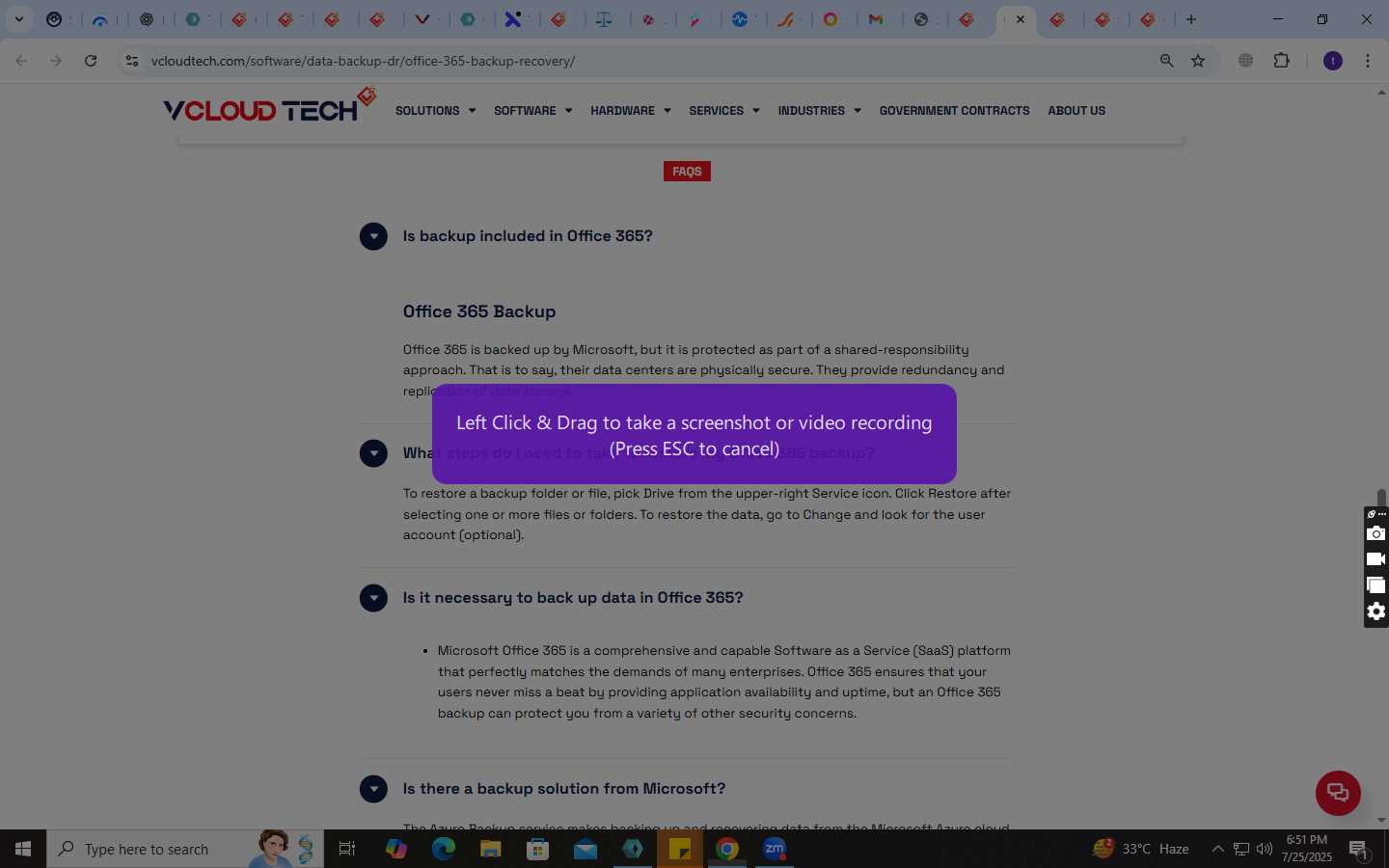The image size is (1389, 868).
Task: Open the network status icon
Action: tap(1241, 849)
